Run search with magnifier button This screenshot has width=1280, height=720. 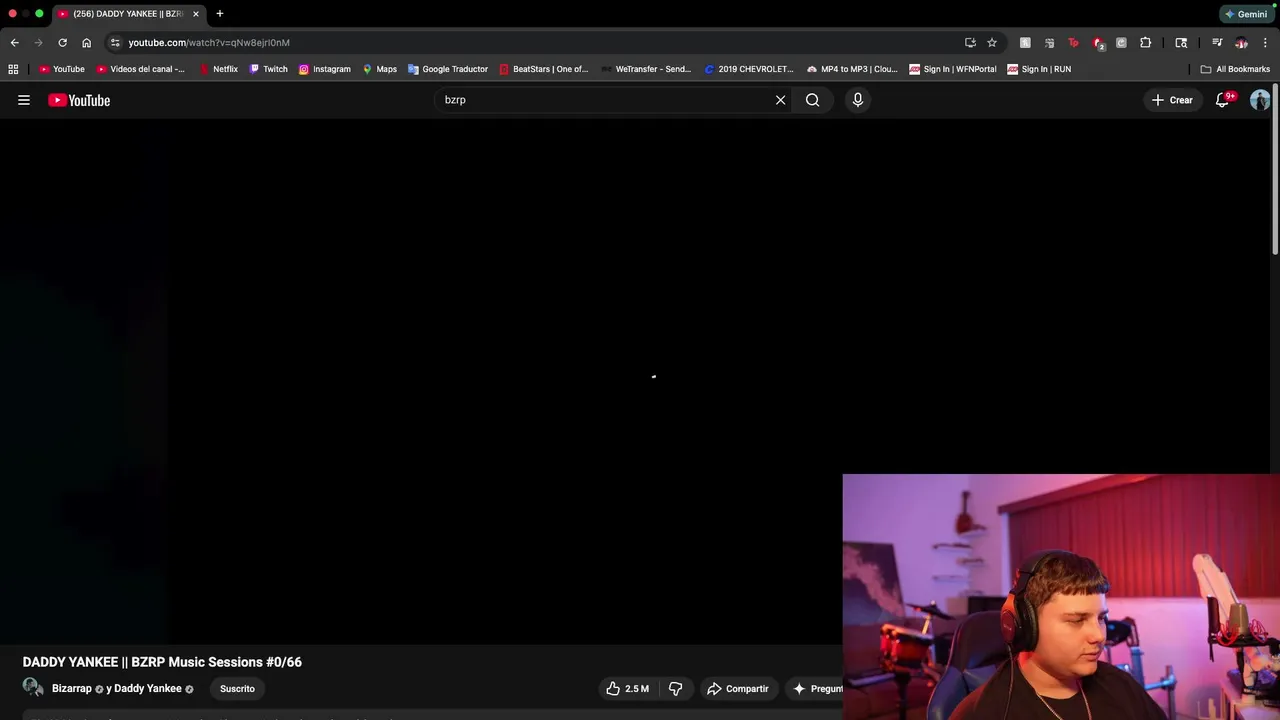click(x=813, y=100)
